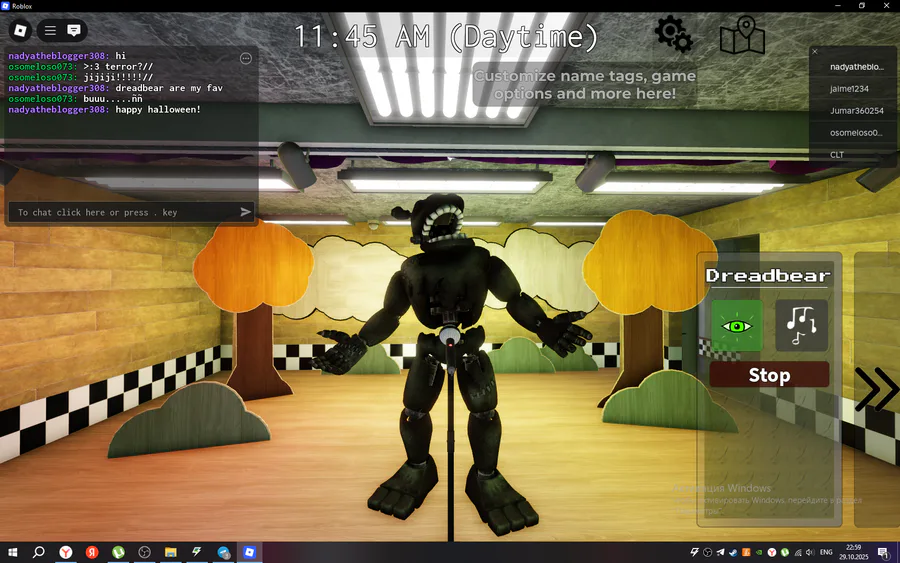Viewport: 900px width, 563px height.
Task: Open the volume speaker tray icon
Action: click(x=810, y=552)
